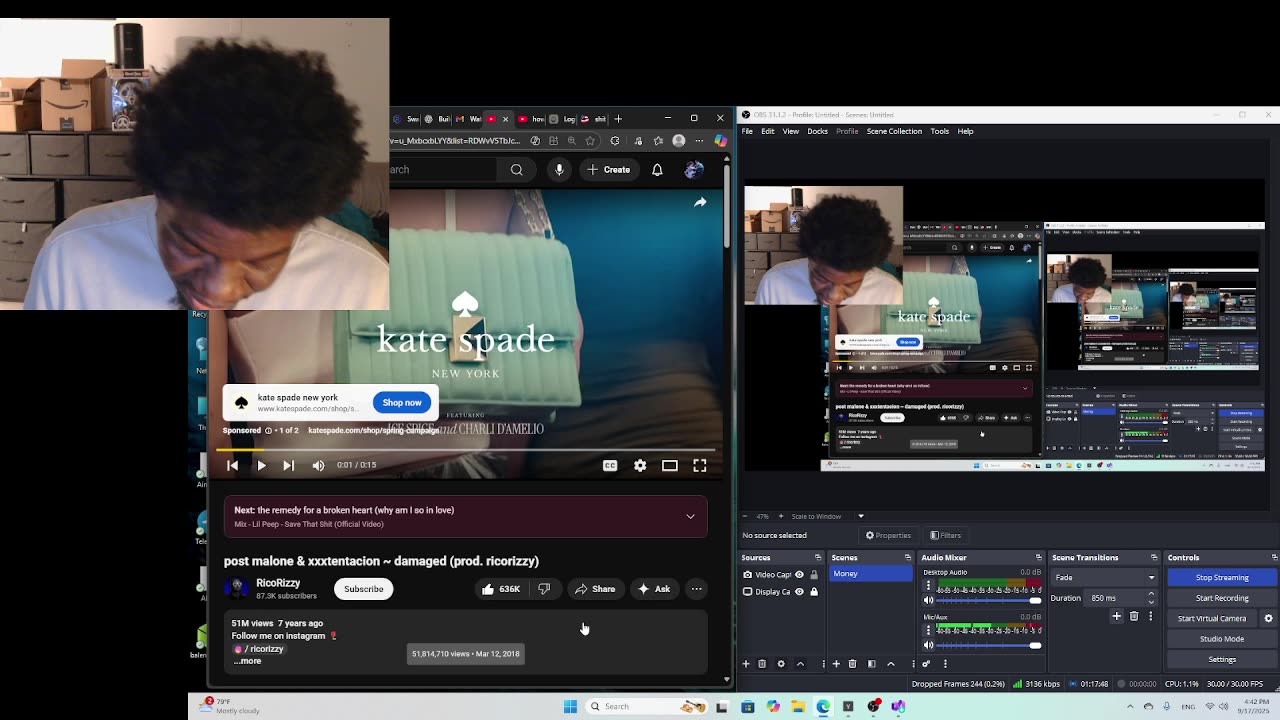Toggle Studio Mode in OBS
The image size is (1280, 720).
[x=1222, y=639]
